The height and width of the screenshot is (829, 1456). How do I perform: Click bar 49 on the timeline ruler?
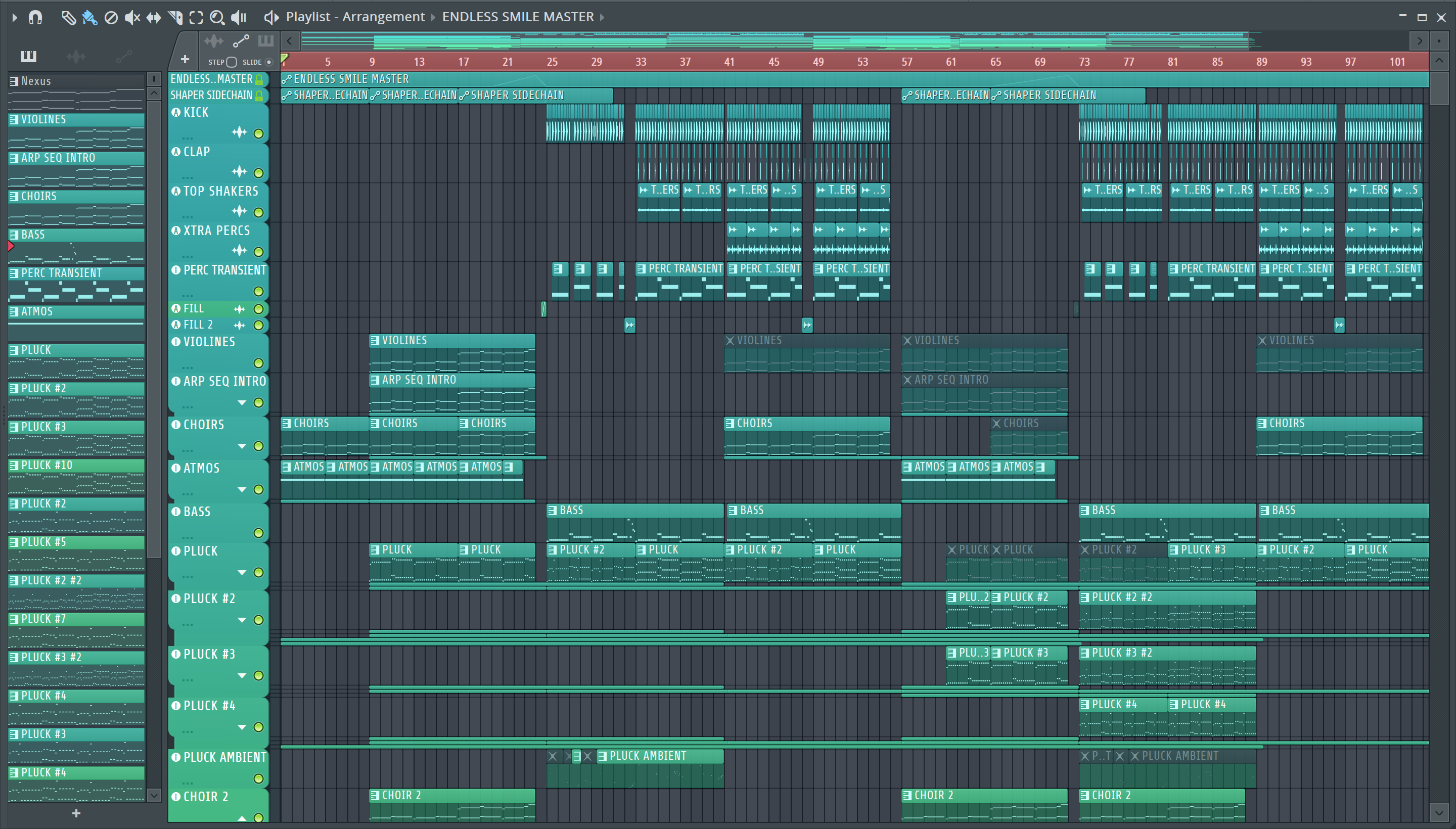pyautogui.click(x=817, y=62)
